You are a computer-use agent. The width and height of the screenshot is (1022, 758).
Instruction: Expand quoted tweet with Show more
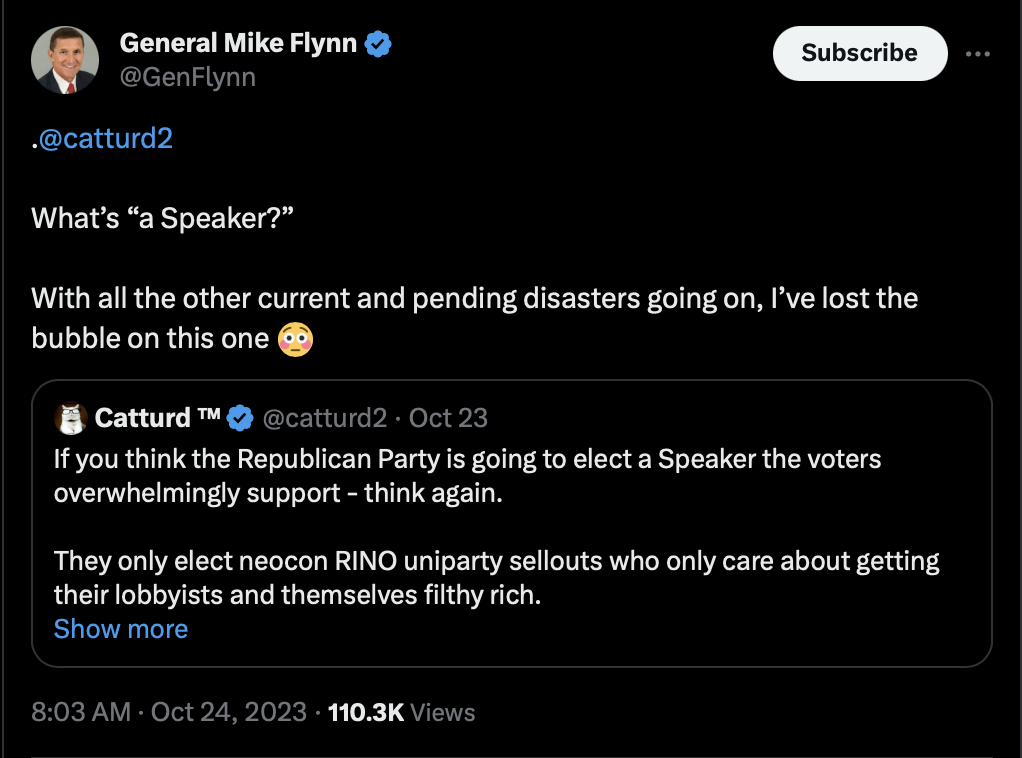(121, 629)
